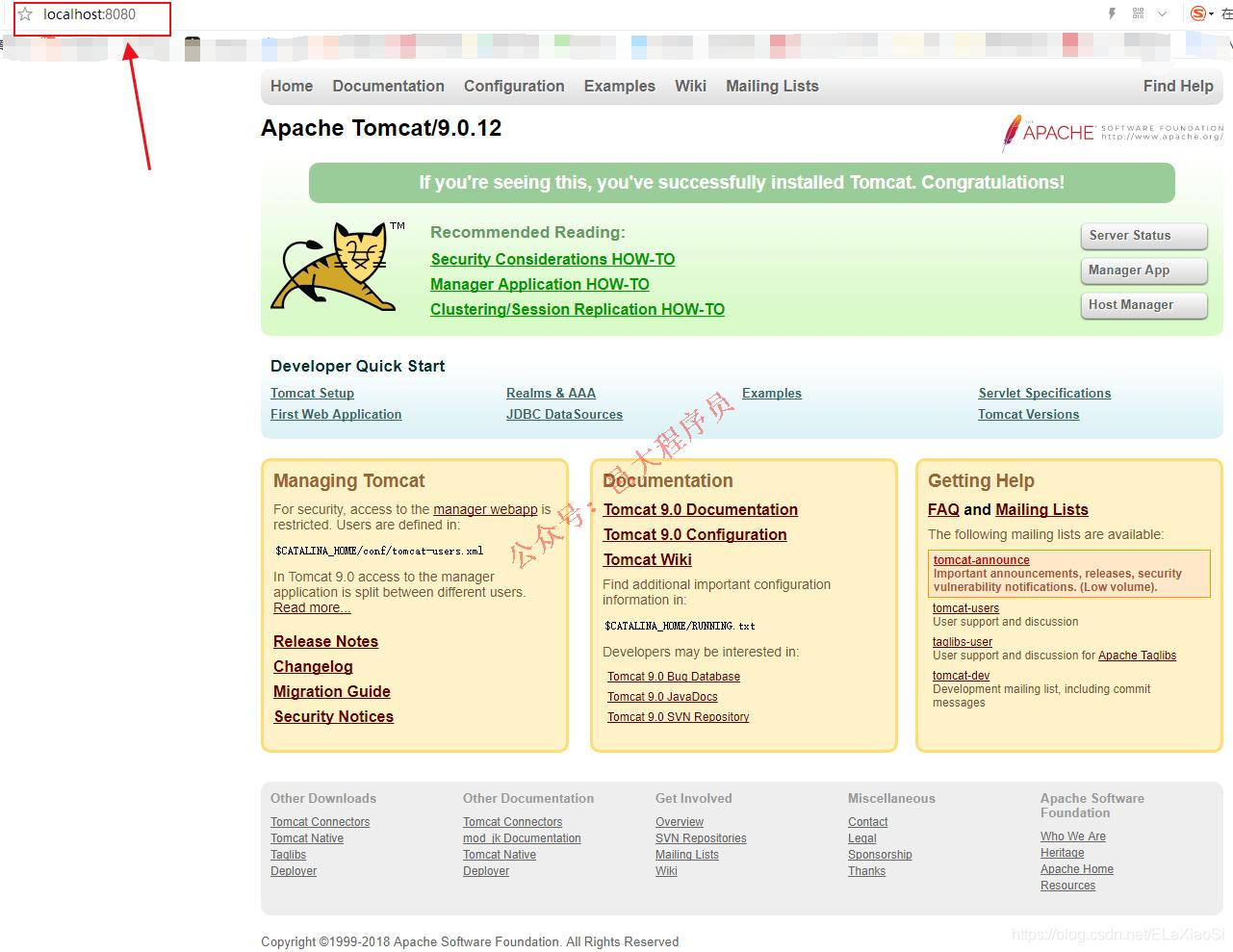The width and height of the screenshot is (1233, 952).
Task: Follow the manager webapp link
Action: [485, 509]
